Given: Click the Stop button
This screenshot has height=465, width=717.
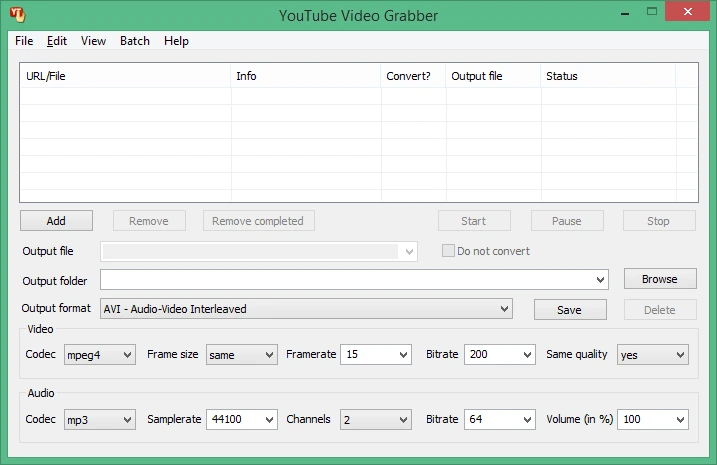Looking at the screenshot, I should click(659, 221).
